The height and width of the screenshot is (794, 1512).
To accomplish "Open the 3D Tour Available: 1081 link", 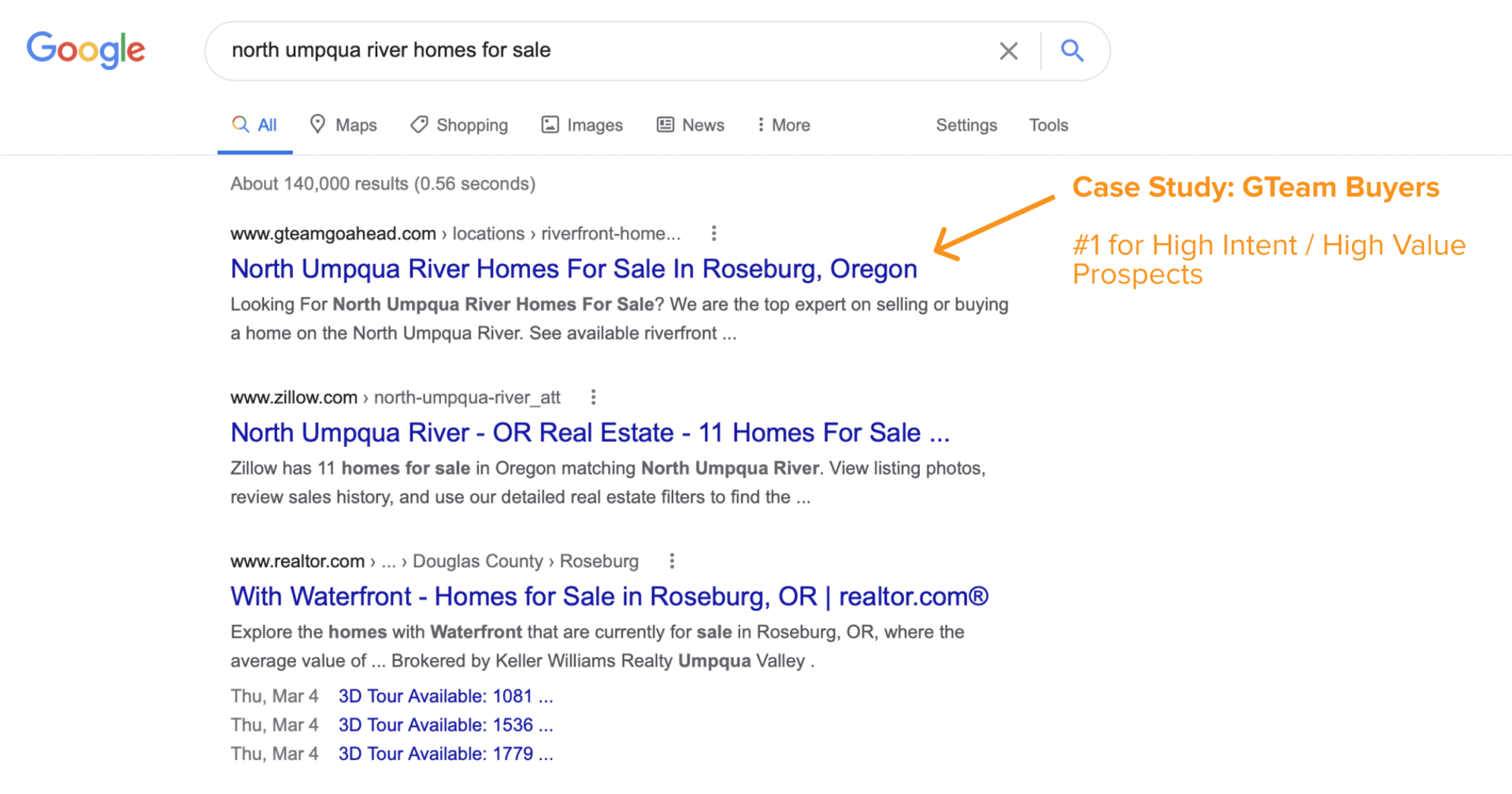I will pyautogui.click(x=445, y=696).
